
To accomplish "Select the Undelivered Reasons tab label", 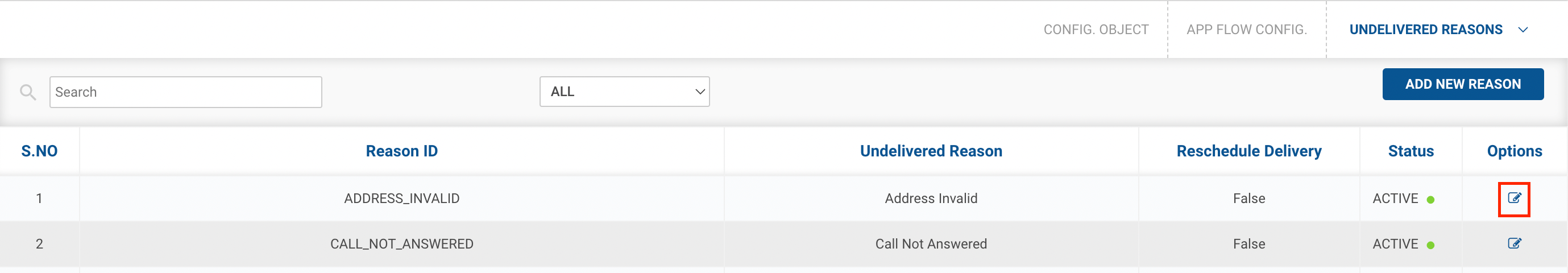I will point(1425,30).
